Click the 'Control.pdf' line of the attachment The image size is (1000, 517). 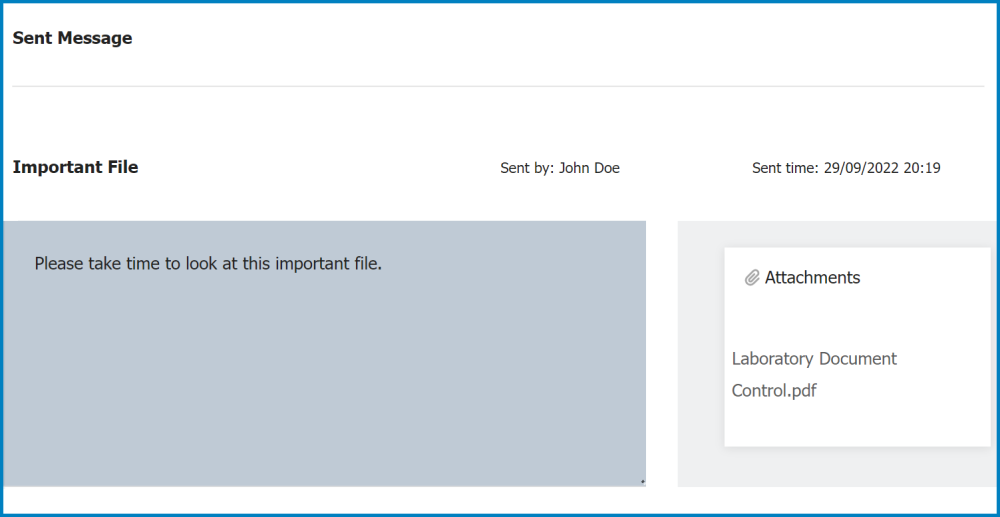click(x=774, y=390)
